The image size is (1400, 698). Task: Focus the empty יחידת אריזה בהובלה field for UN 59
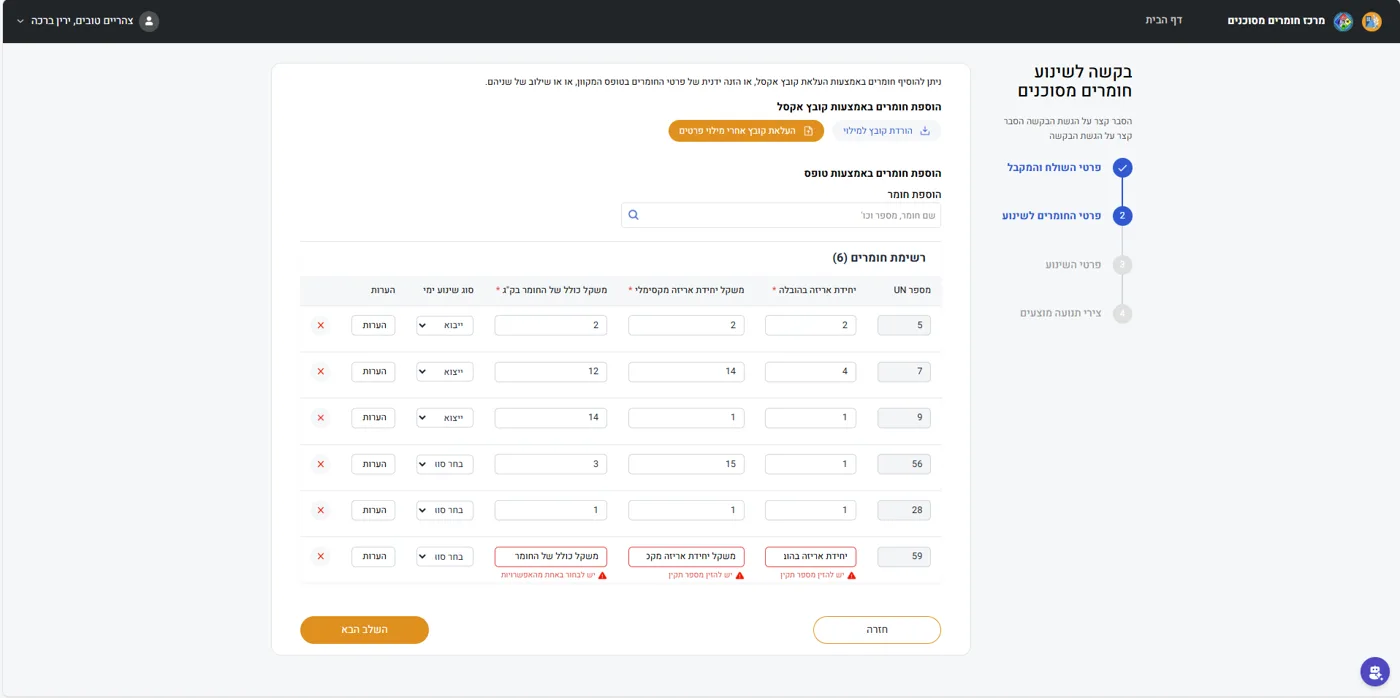810,556
